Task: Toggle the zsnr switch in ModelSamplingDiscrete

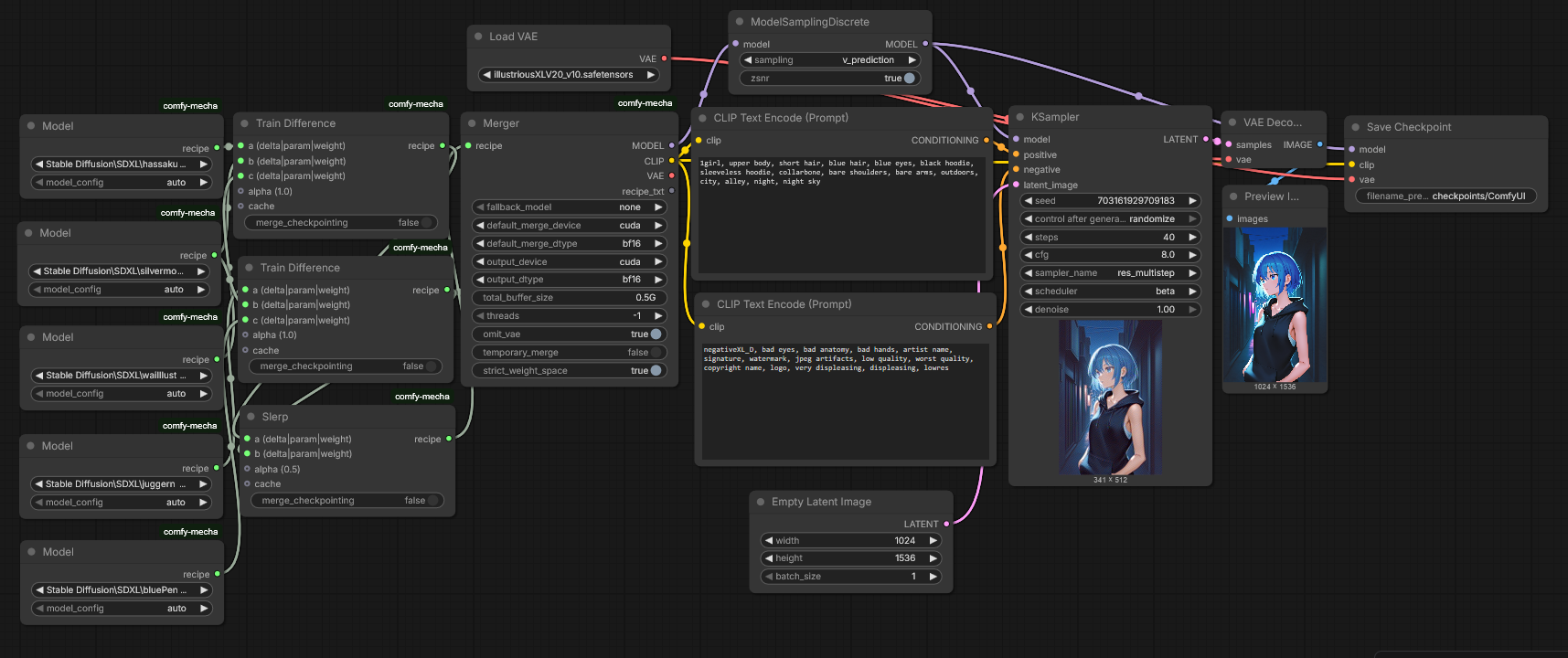Action: [908, 79]
